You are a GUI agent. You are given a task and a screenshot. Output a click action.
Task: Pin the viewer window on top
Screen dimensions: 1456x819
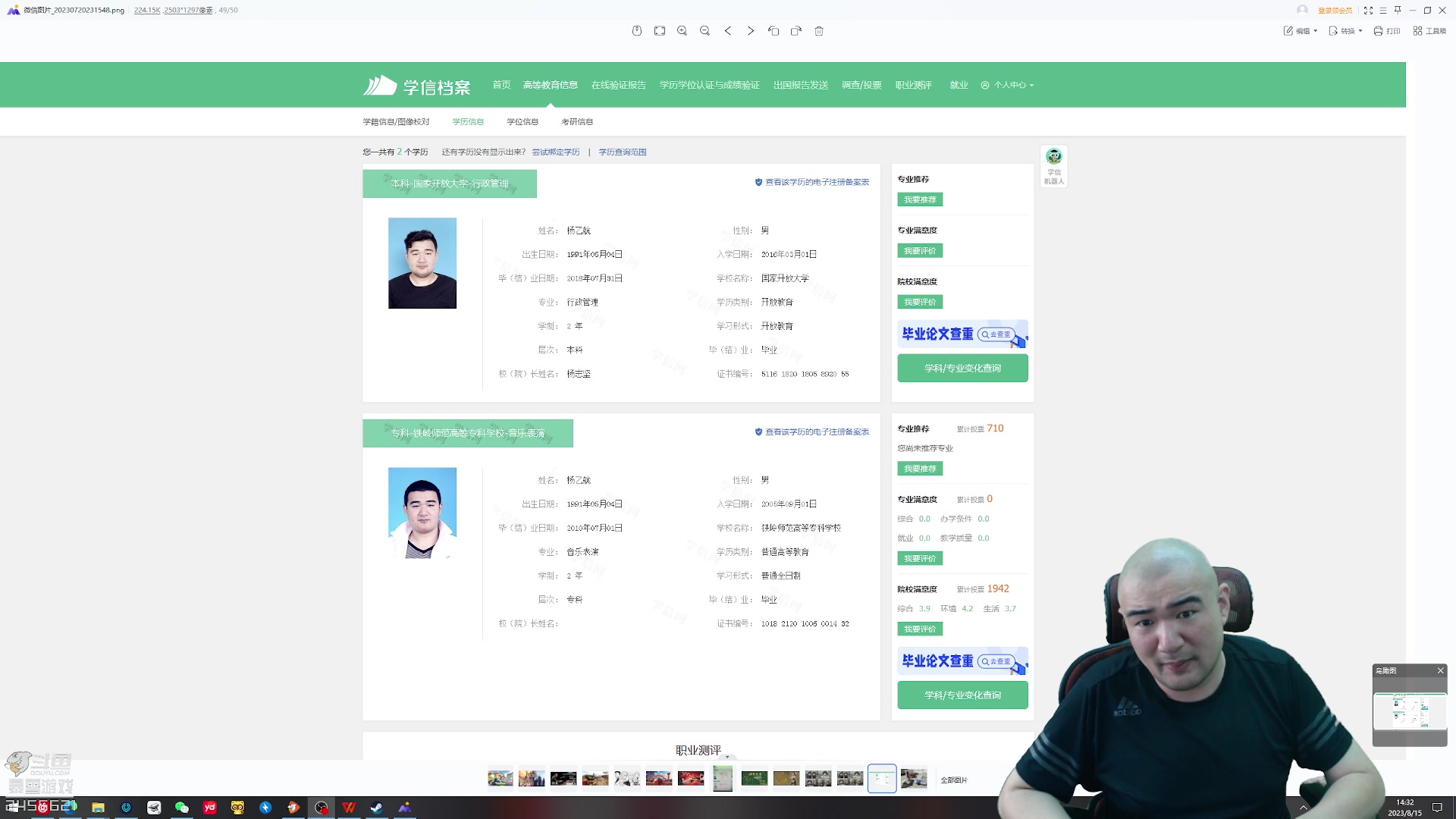tap(1398, 10)
